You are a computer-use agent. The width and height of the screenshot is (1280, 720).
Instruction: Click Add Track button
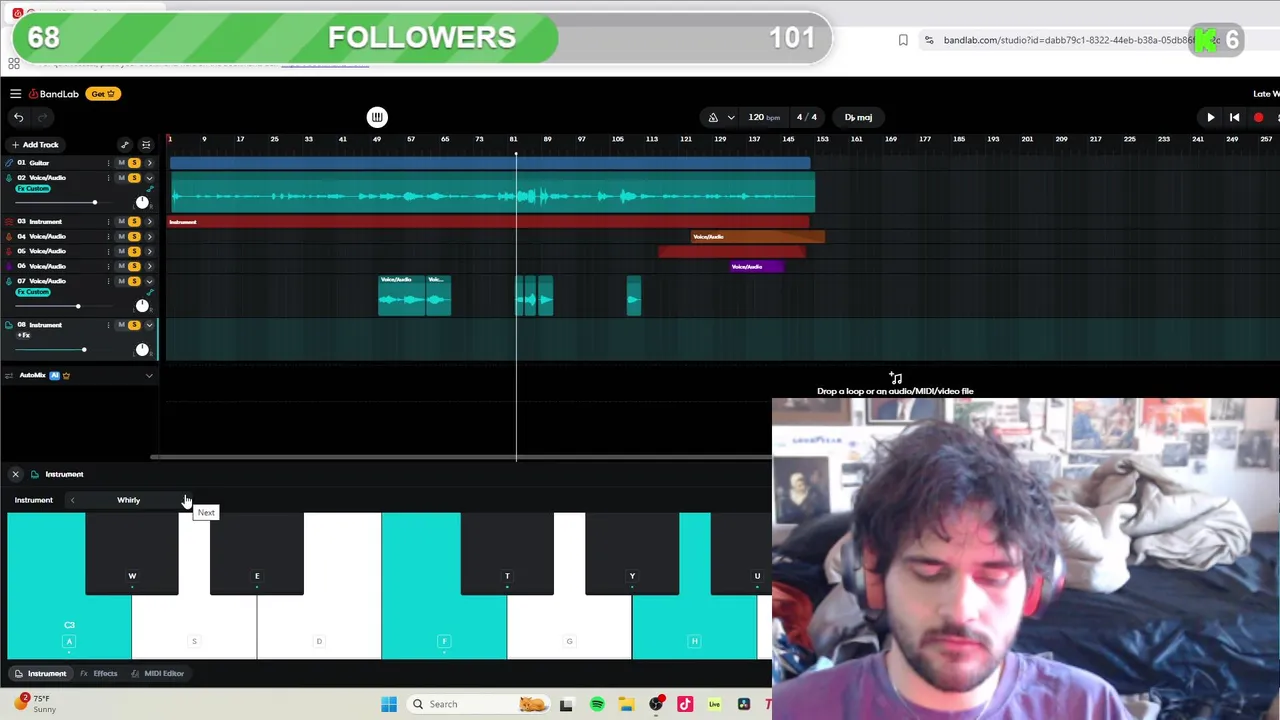pyautogui.click(x=35, y=145)
